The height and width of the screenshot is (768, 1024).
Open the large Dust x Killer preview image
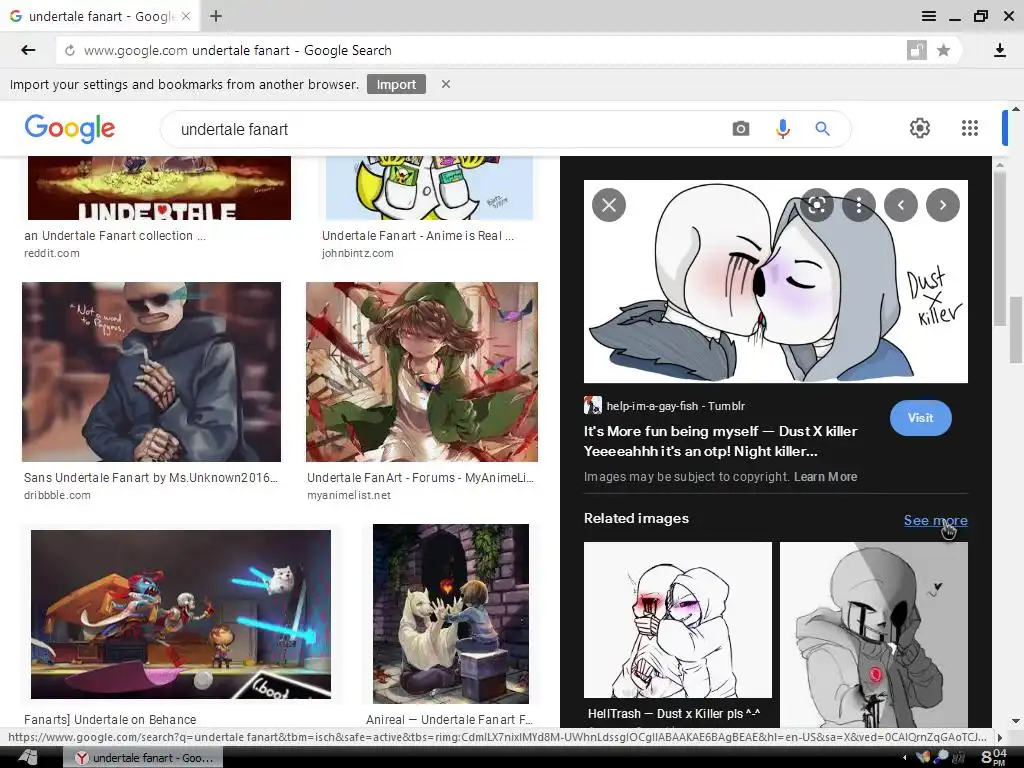tap(776, 281)
